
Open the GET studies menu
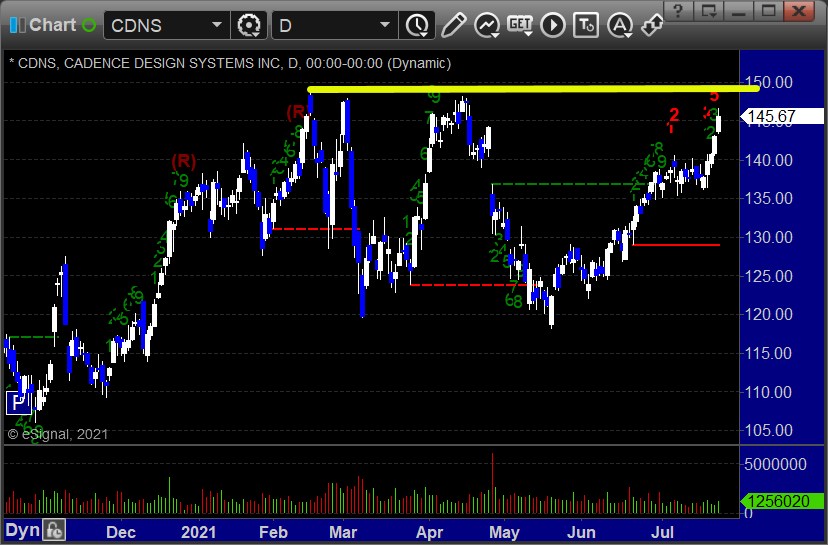[x=520, y=25]
